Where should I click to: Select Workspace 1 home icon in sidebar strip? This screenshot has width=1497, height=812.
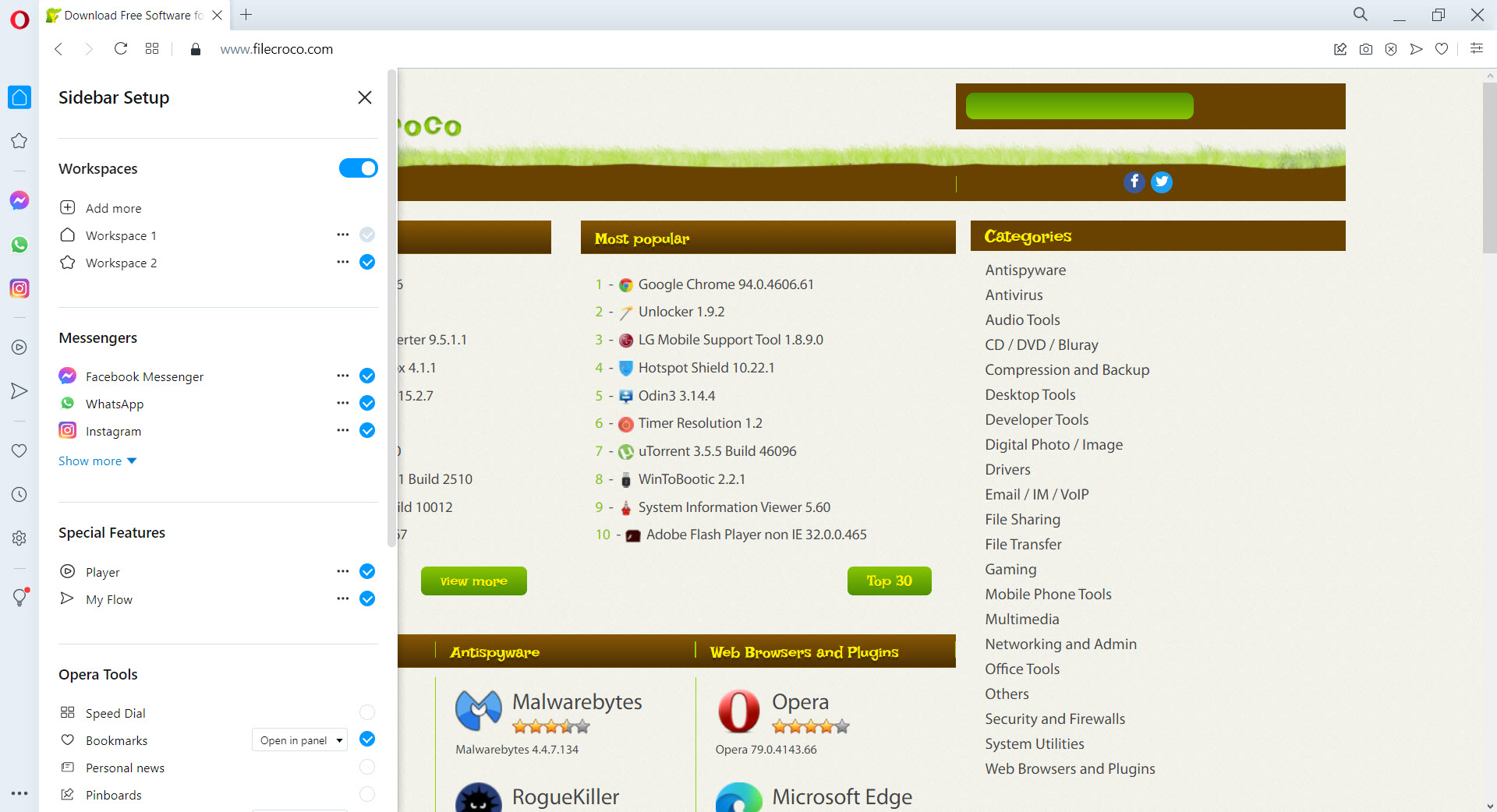coord(19,97)
